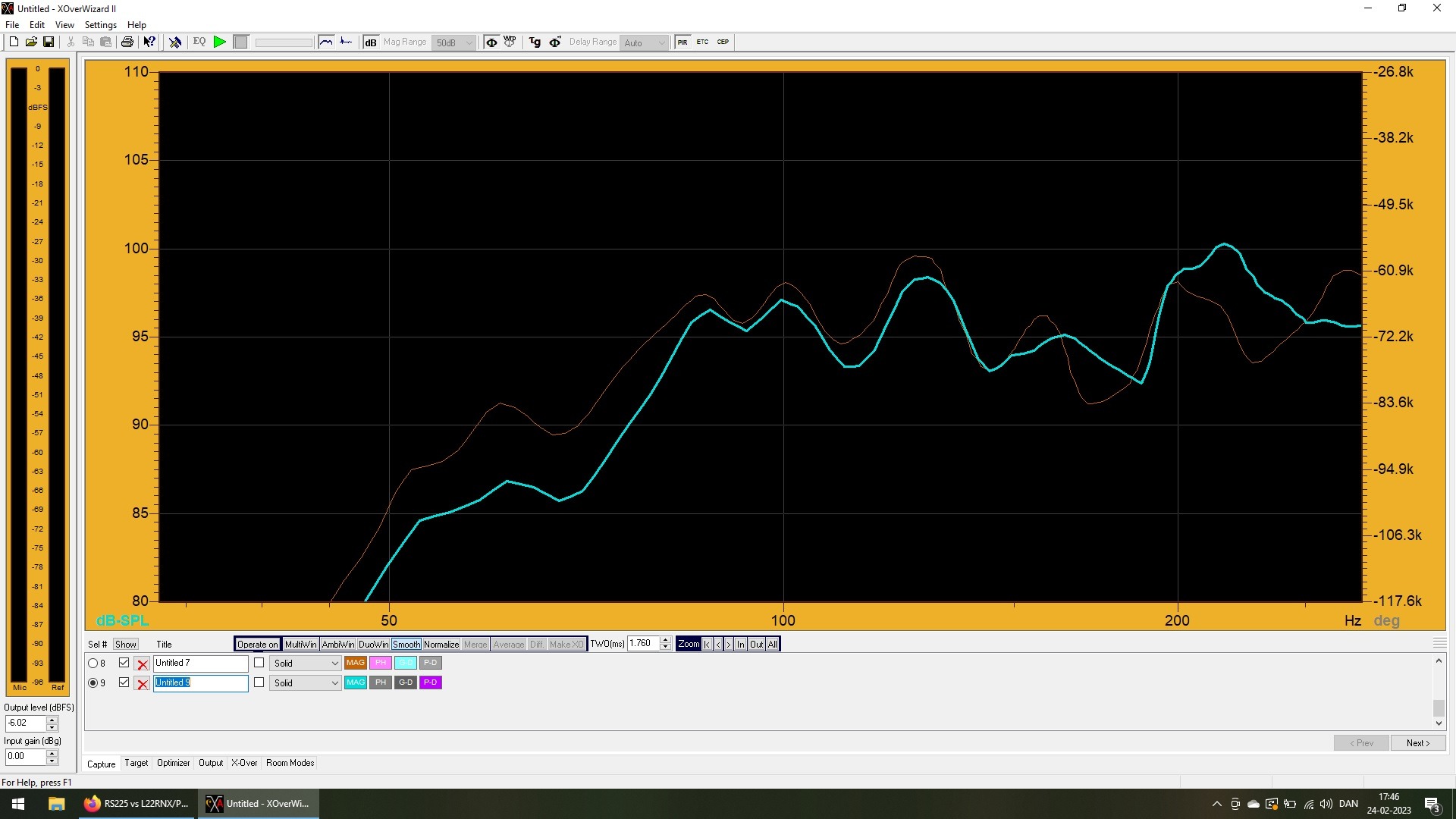Select the frequency response curve view icon
The width and height of the screenshot is (1456, 819).
[326, 42]
